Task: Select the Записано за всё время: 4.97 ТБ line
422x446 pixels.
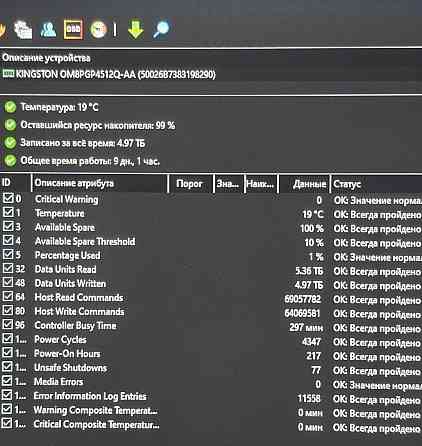Action: [83, 143]
